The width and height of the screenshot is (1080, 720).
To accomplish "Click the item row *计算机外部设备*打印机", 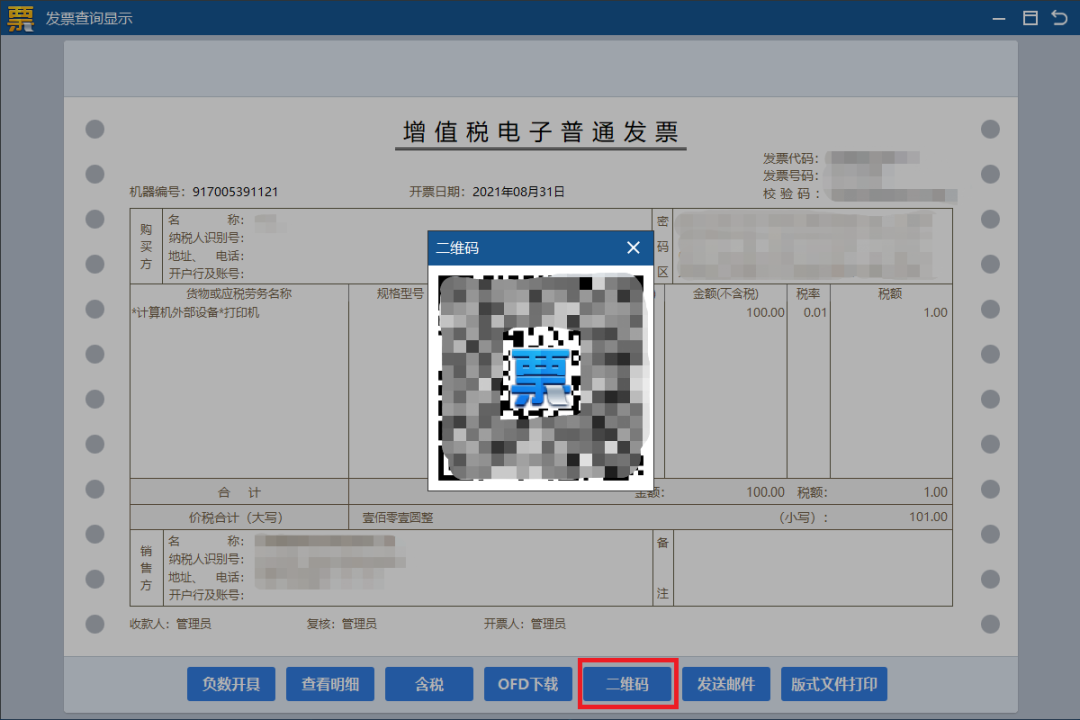I will [x=196, y=312].
